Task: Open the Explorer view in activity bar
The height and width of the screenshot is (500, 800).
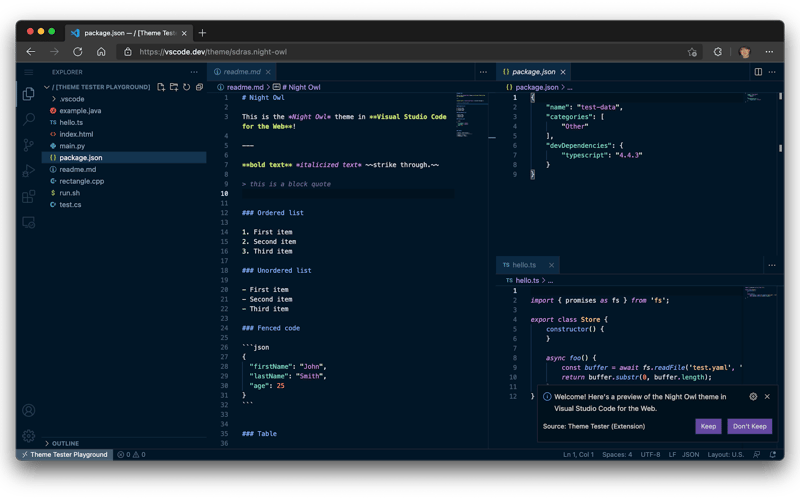Action: 29,94
